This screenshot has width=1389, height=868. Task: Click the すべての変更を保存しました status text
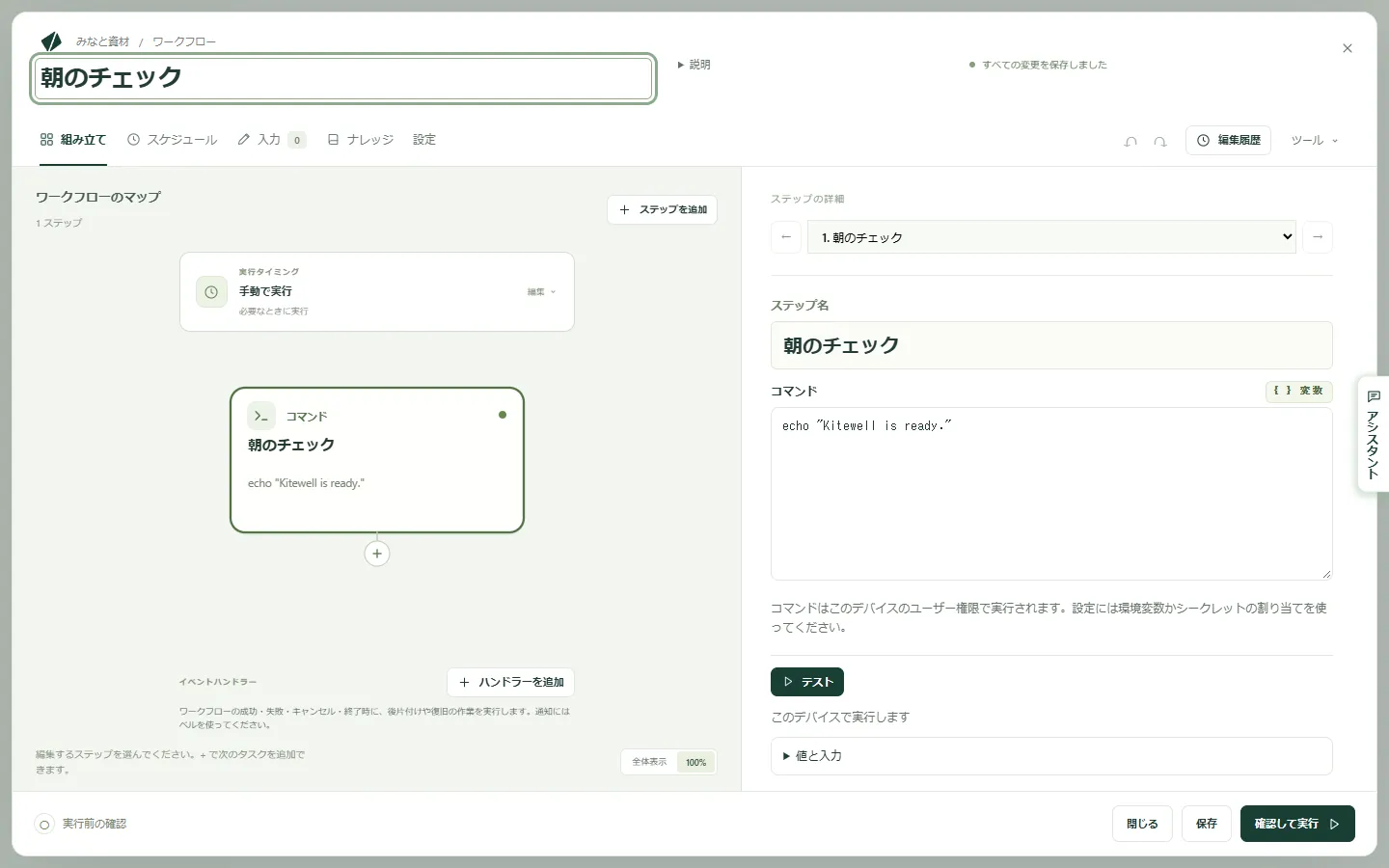[1045, 65]
